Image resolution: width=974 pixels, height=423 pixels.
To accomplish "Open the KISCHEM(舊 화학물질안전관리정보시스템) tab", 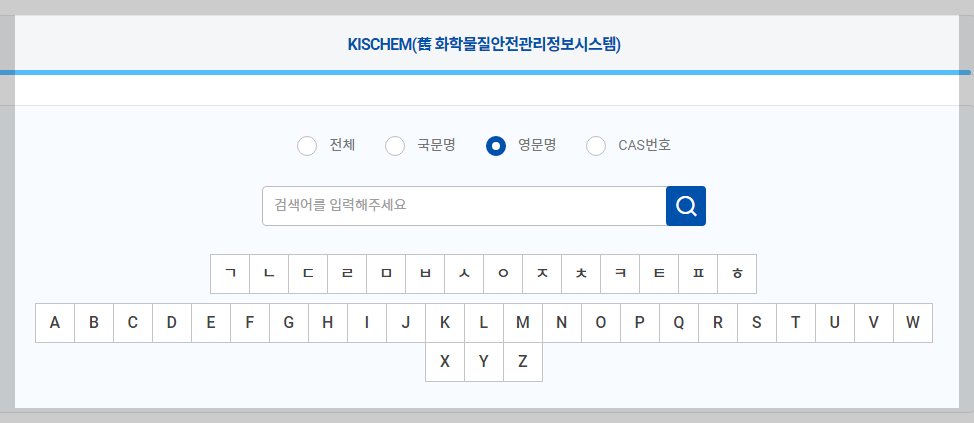I will coord(484,45).
